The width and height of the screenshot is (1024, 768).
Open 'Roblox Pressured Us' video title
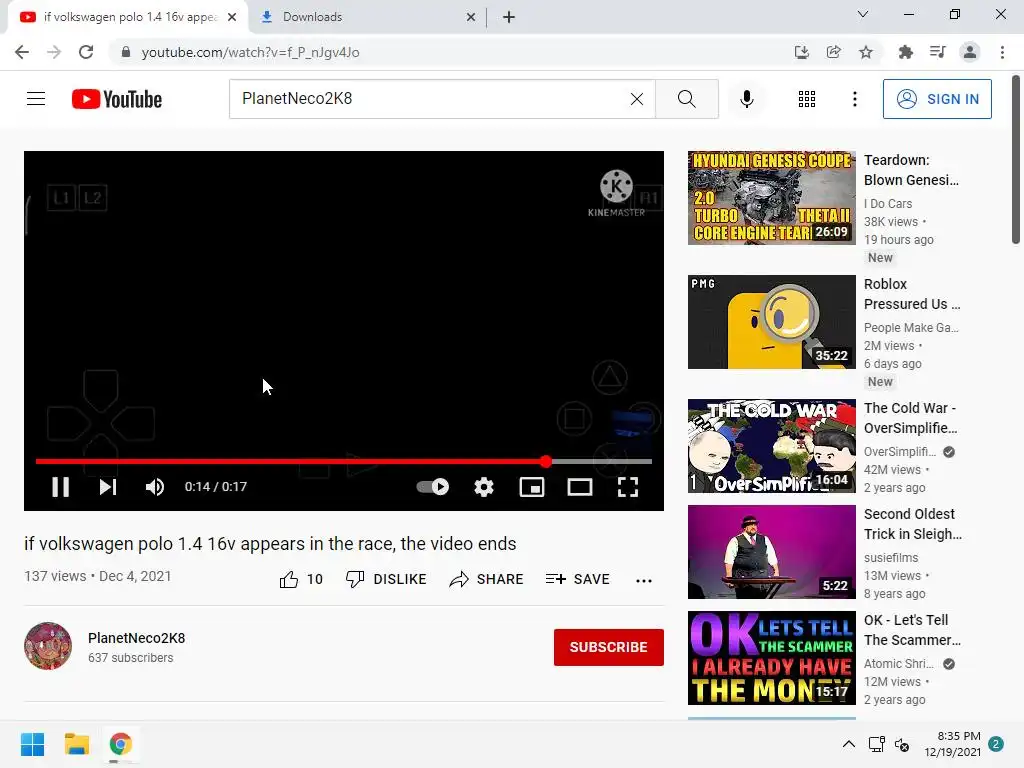click(912, 294)
